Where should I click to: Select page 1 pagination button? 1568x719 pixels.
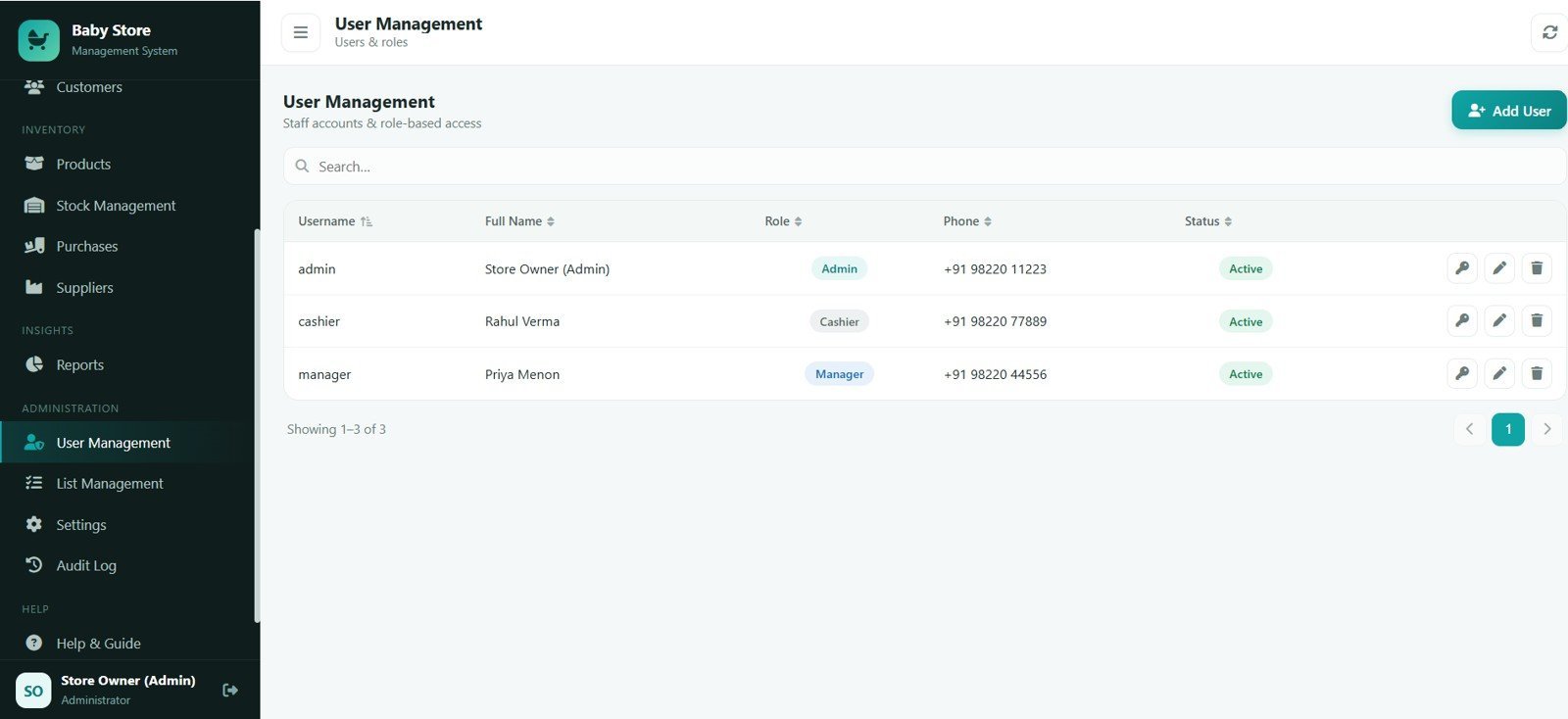point(1508,429)
